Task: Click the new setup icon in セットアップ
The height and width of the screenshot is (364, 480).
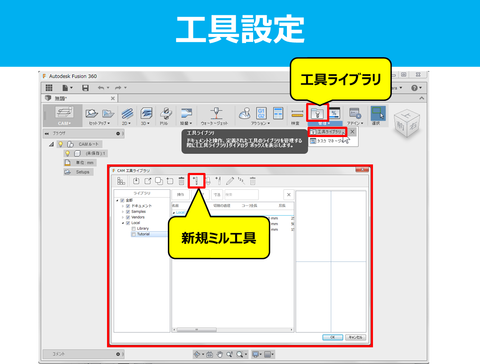Action: pos(91,113)
